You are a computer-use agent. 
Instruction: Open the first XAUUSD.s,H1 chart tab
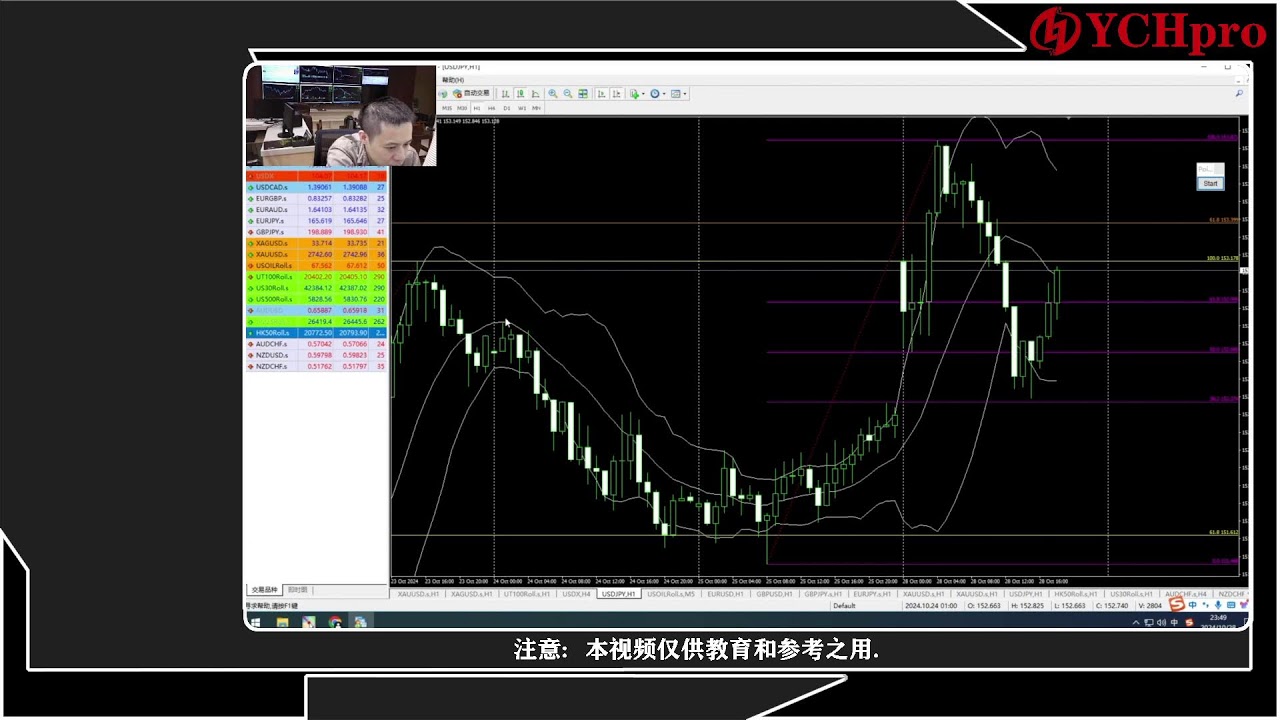[419, 593]
